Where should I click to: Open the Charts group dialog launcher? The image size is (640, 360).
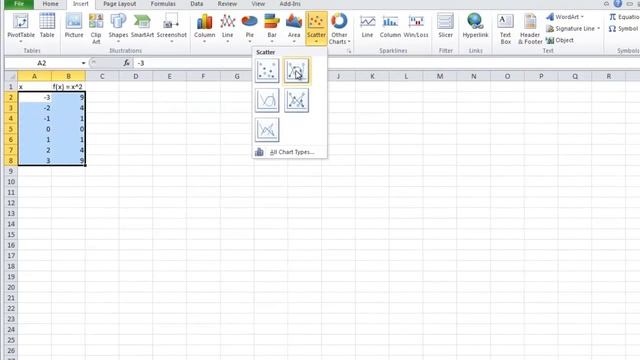(349, 51)
